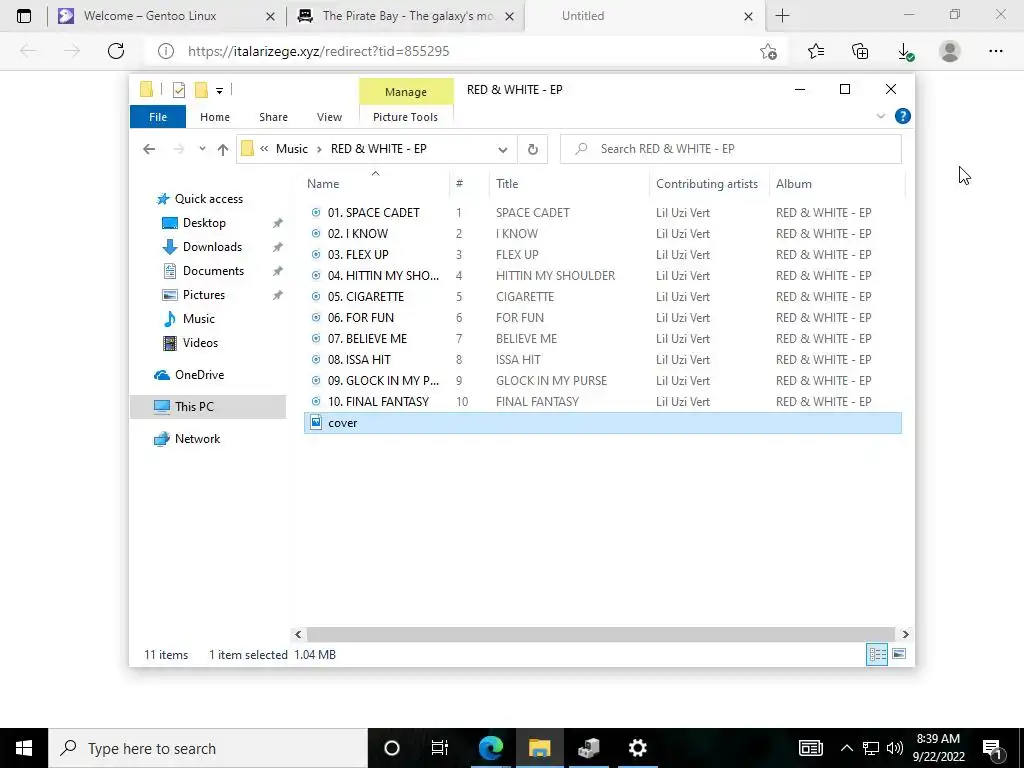Switch to The Pirate Bay browser tab
1024x768 pixels.
tap(405, 16)
